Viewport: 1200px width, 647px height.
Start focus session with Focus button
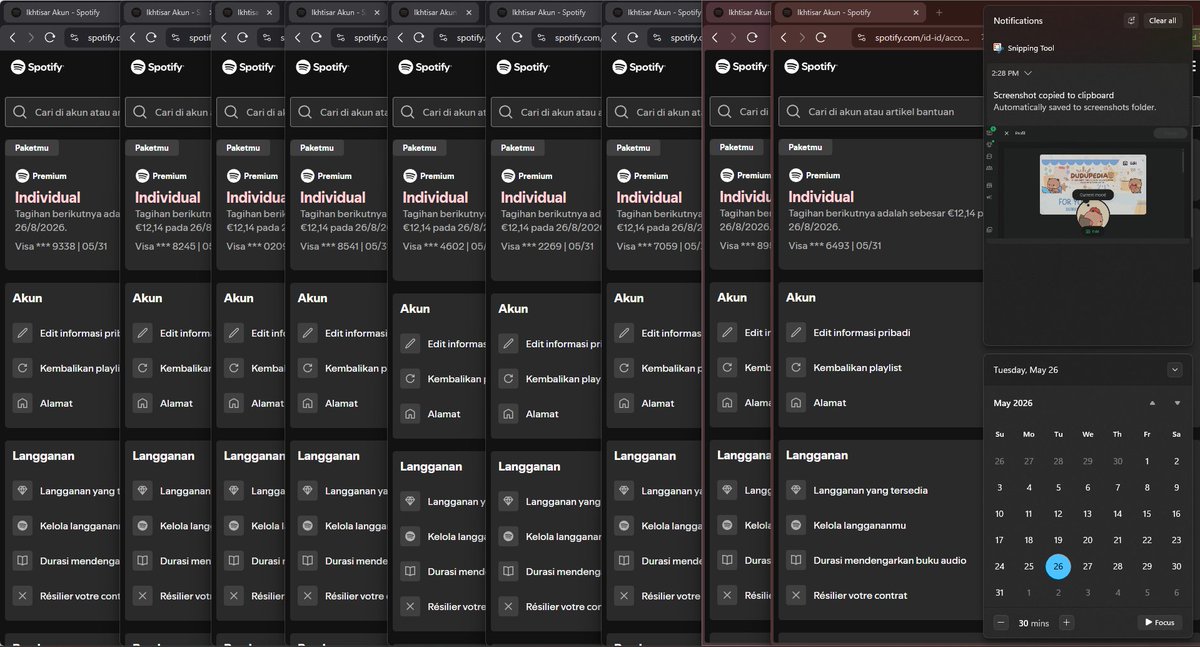point(1158,622)
